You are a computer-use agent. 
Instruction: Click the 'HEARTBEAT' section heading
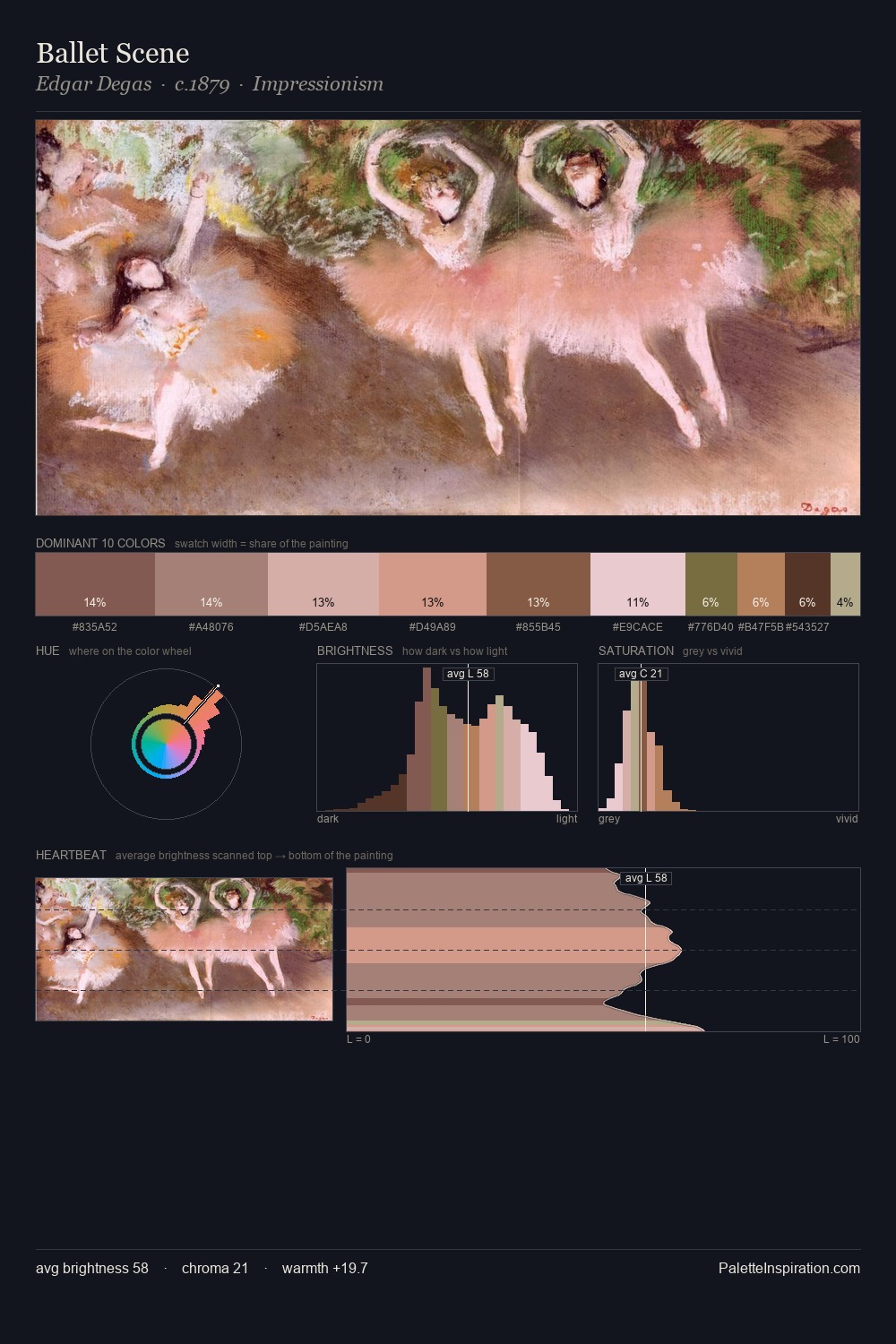[x=71, y=855]
